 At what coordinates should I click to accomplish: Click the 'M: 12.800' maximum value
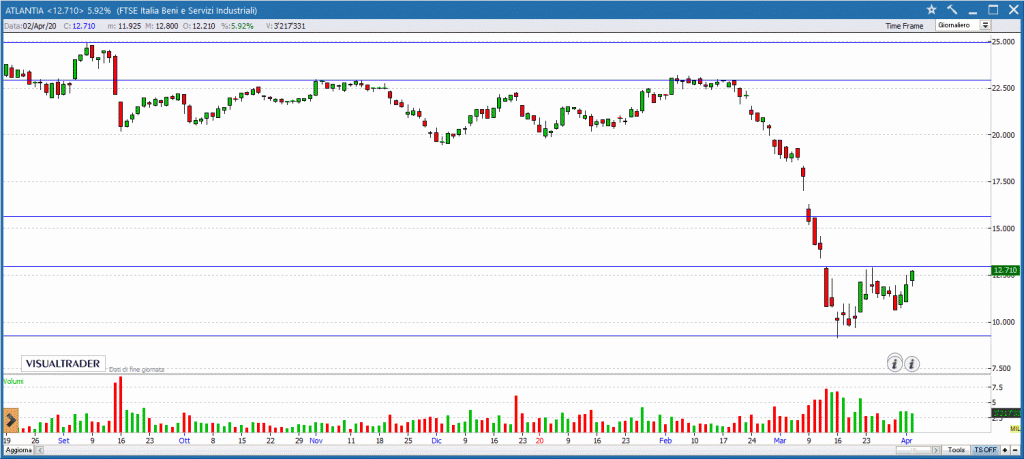pos(161,26)
